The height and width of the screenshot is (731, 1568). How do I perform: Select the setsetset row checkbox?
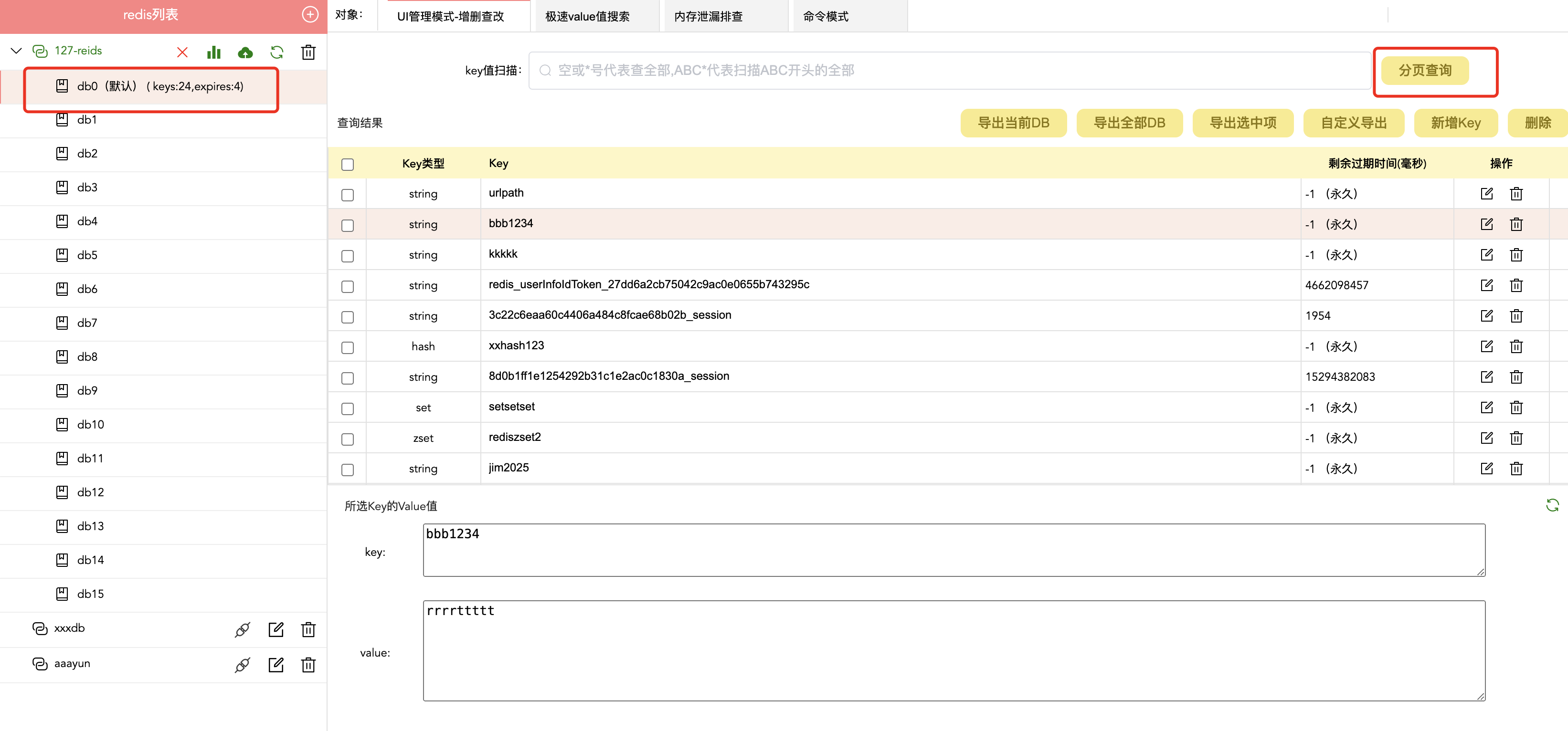(348, 408)
